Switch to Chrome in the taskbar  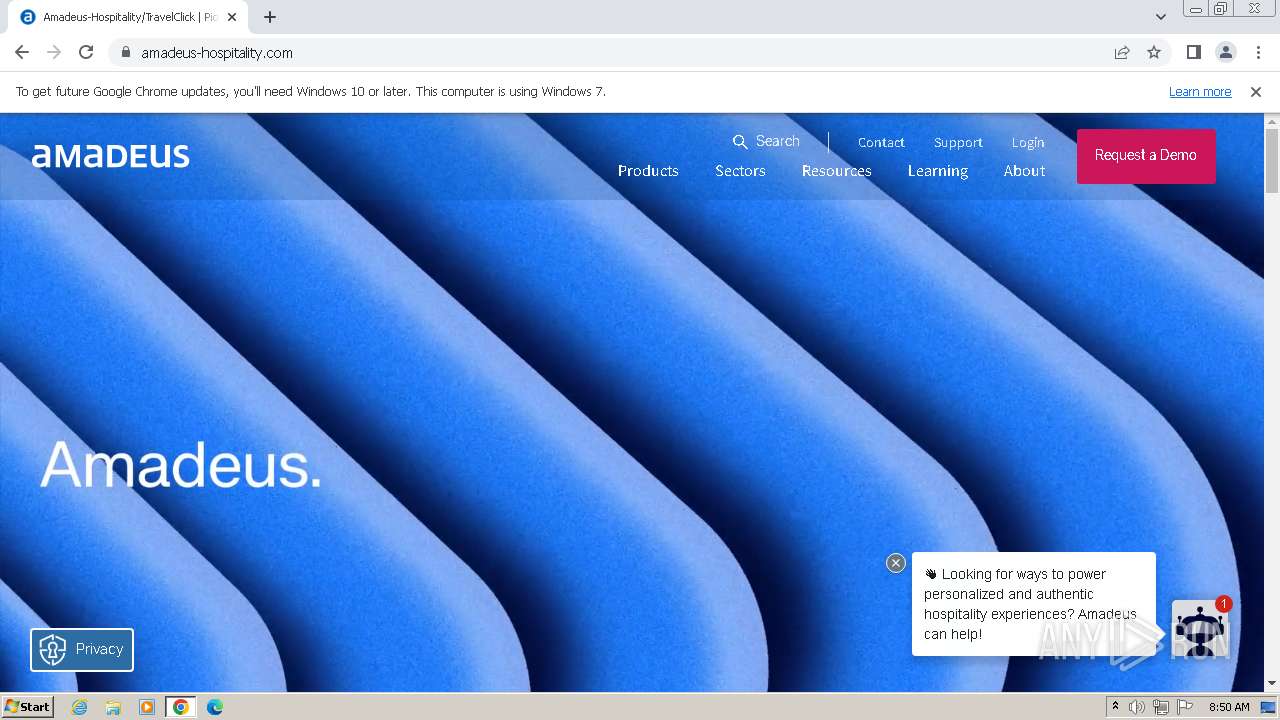[181, 707]
